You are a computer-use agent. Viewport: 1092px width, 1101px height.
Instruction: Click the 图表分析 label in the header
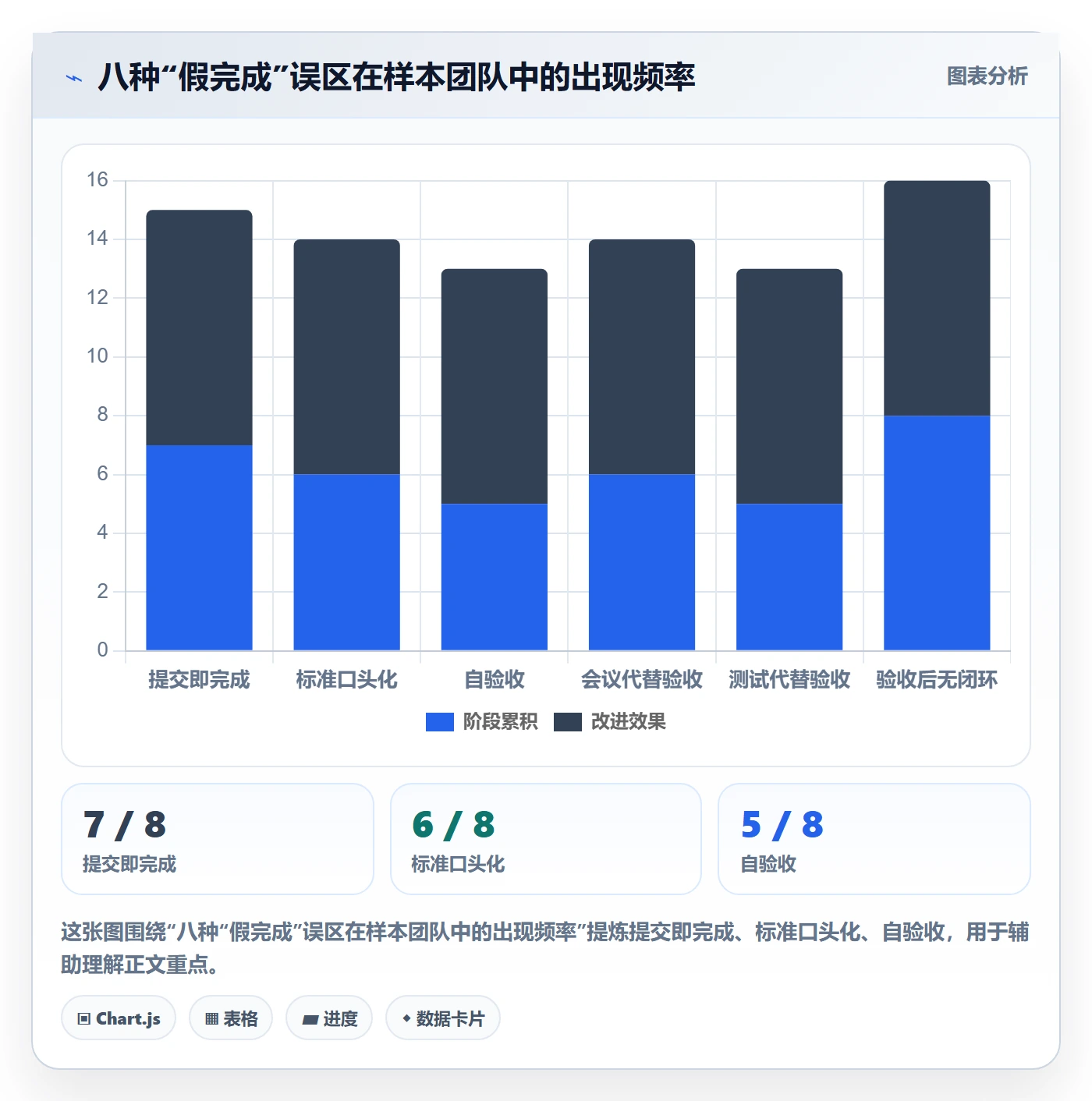(987, 76)
